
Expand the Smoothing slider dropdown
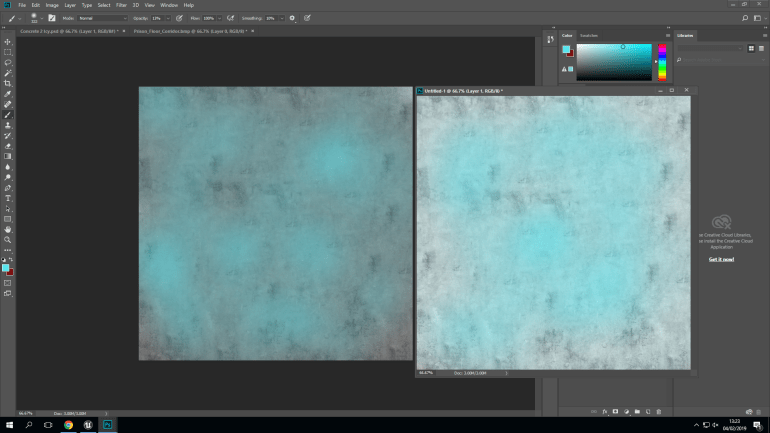[x=282, y=18]
